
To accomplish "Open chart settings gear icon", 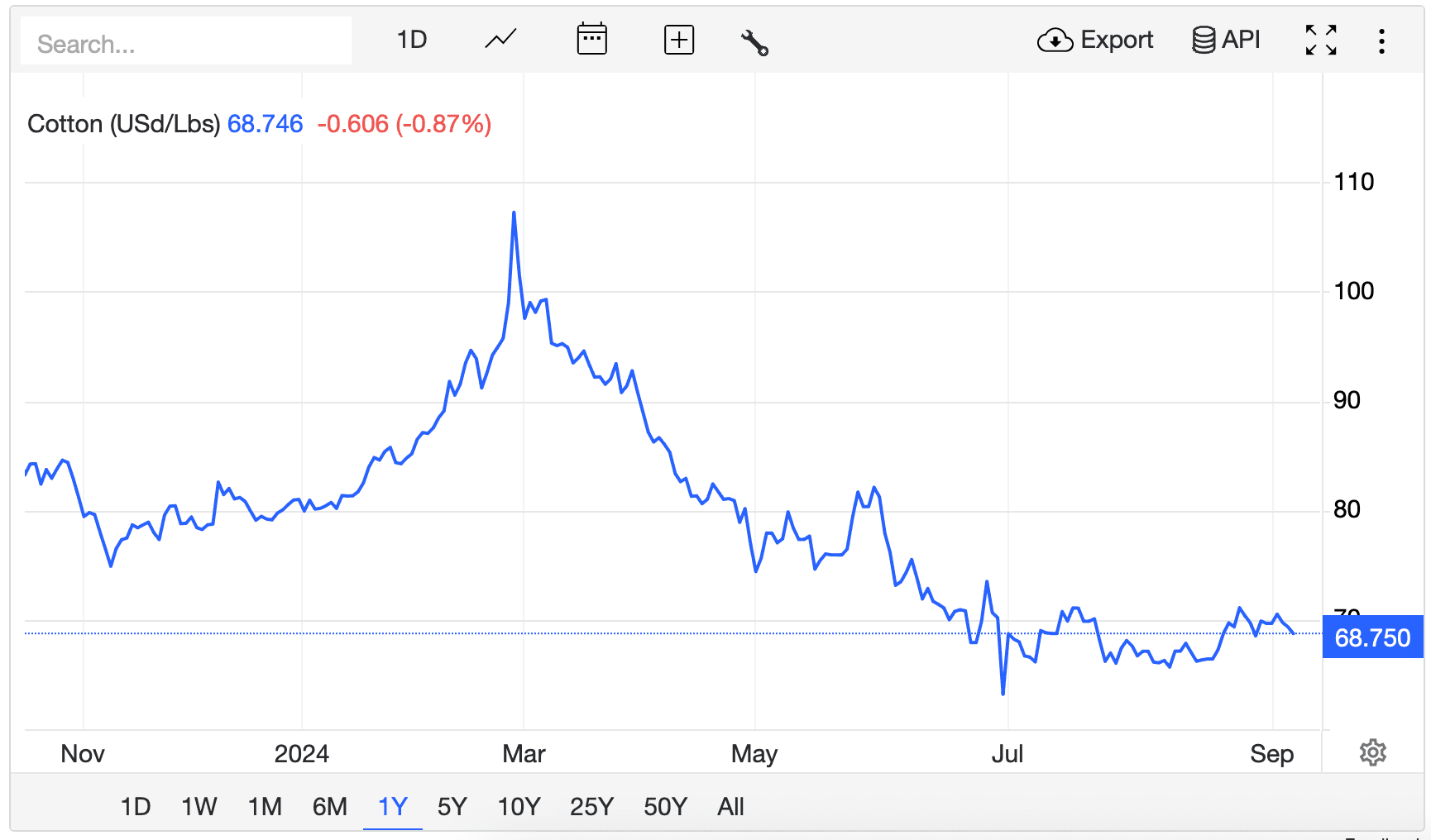I will (1372, 752).
